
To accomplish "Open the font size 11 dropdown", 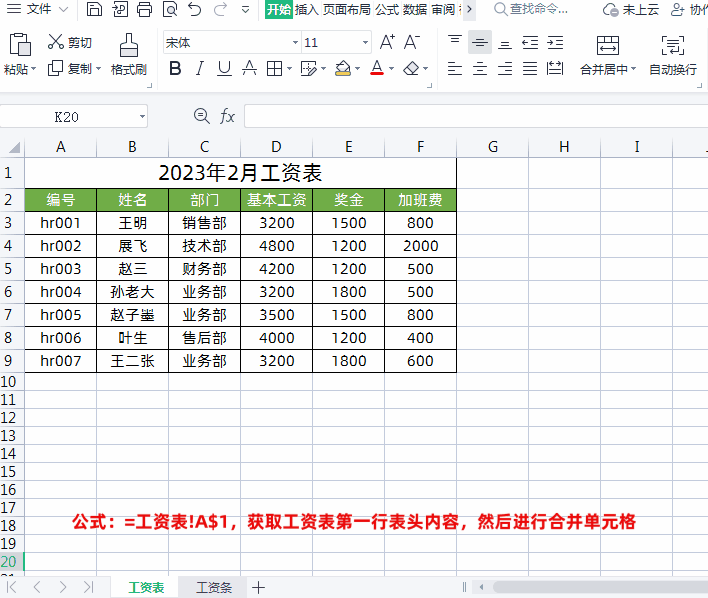I will coord(365,42).
